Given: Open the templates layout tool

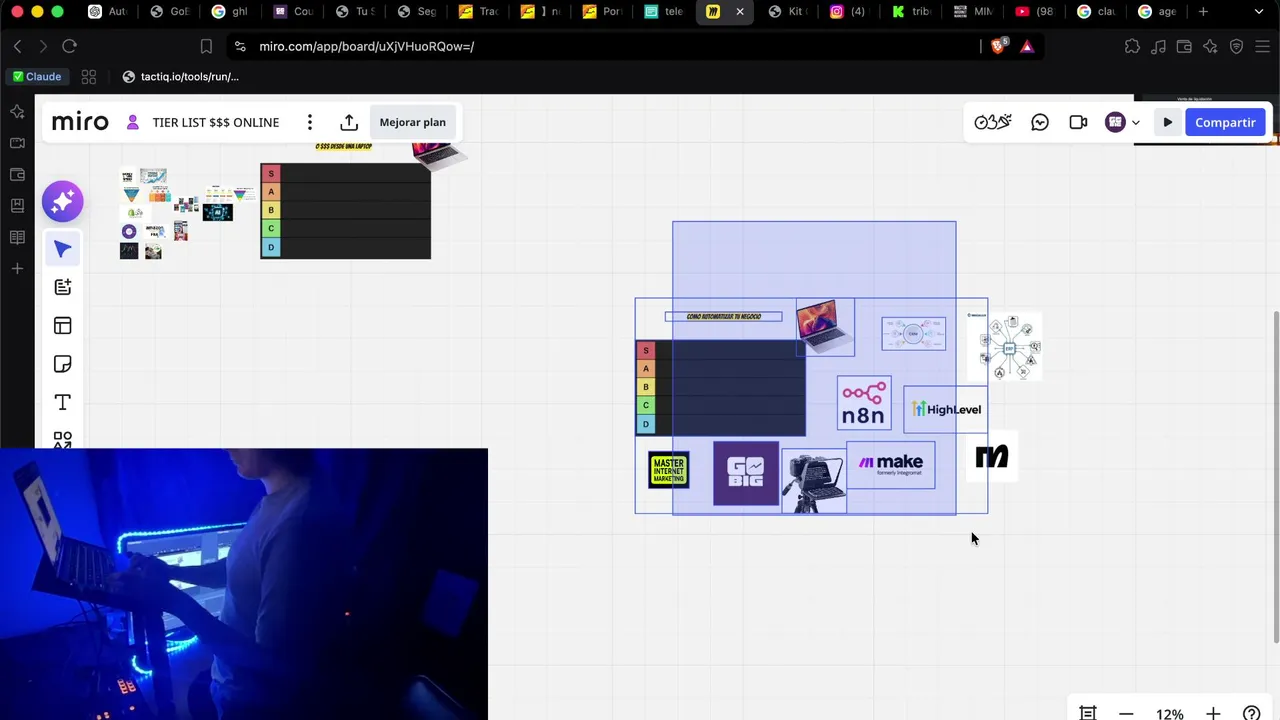Looking at the screenshot, I should [x=62, y=326].
